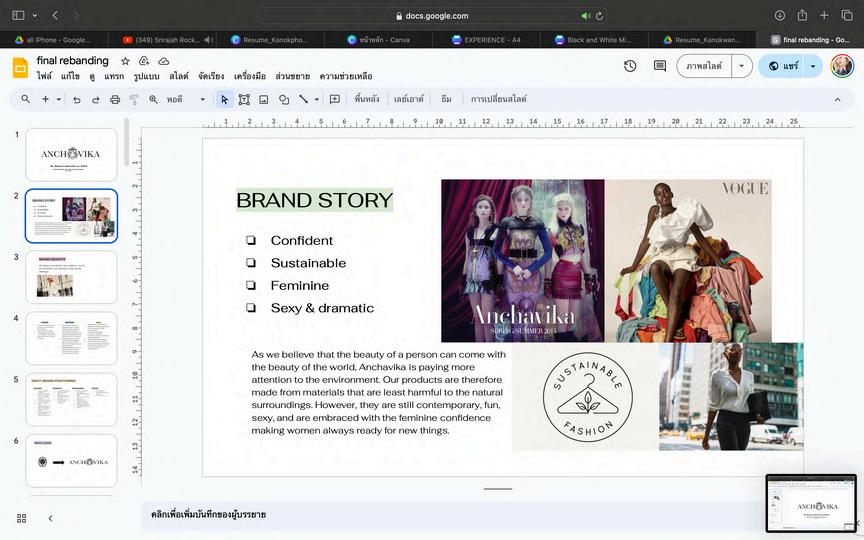Image resolution: width=864 pixels, height=540 pixels.
Task: Expand Safari sidebar dropdown chevron
Action: click(x=35, y=15)
